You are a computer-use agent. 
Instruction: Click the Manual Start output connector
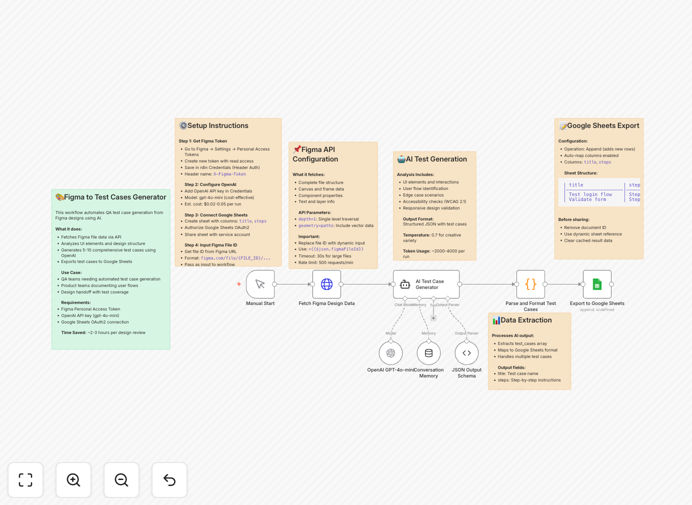click(x=275, y=284)
